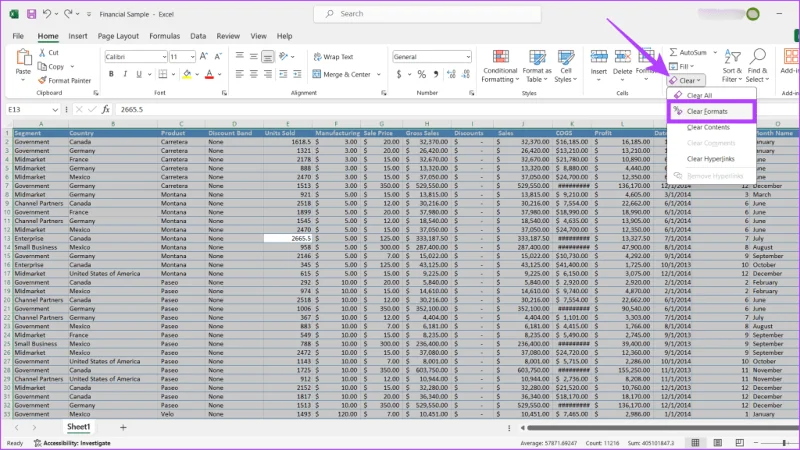Image resolution: width=800 pixels, height=450 pixels.
Task: Open the Insert Function fx dialog
Action: pyautogui.click(x=106, y=109)
